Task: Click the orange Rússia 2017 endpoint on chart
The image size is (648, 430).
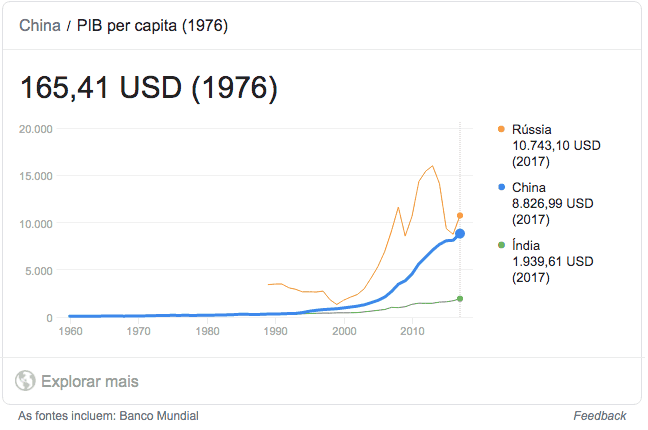Action: 460,215
